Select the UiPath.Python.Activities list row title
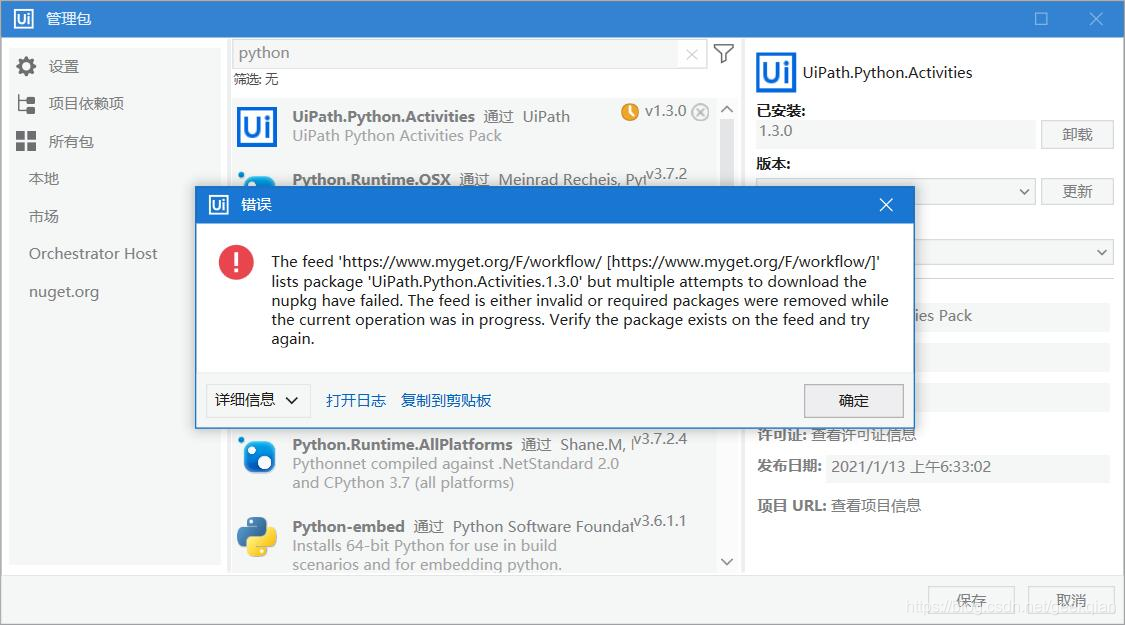 383,116
